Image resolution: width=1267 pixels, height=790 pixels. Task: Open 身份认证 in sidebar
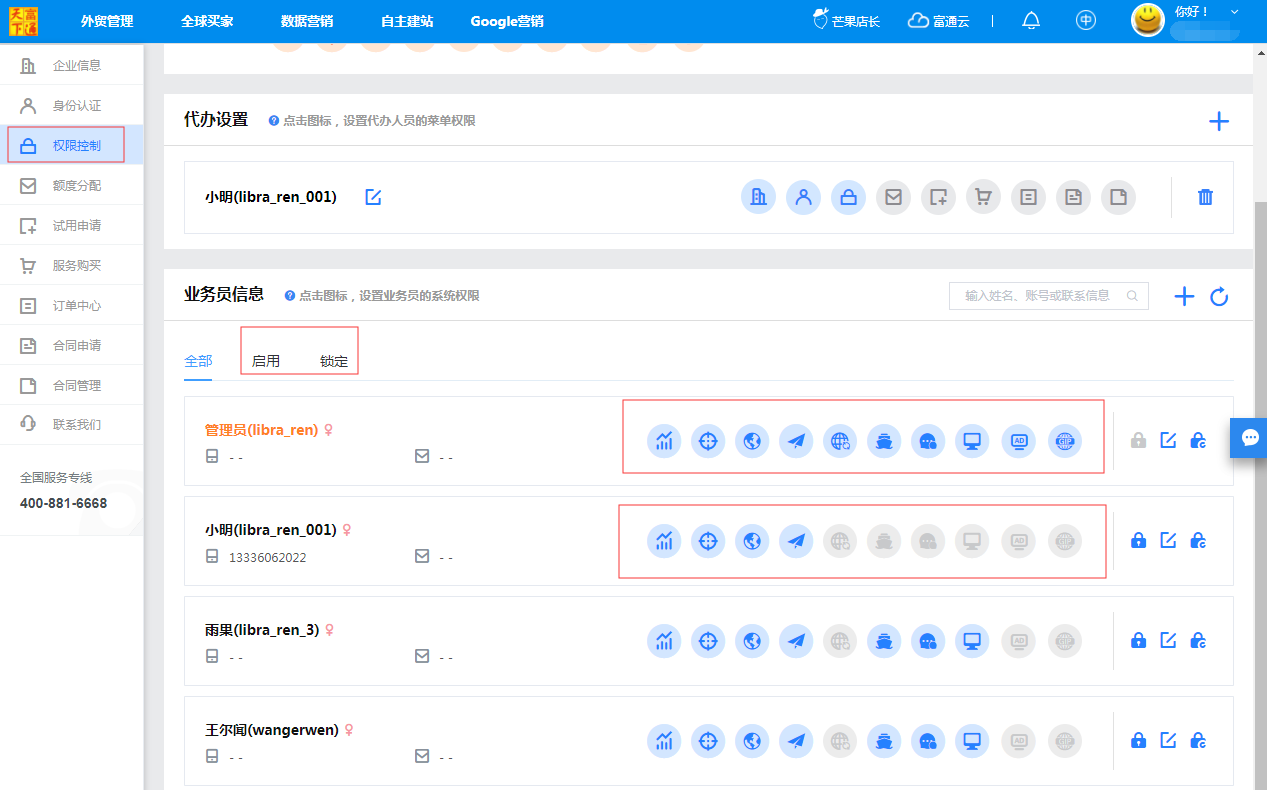click(72, 105)
